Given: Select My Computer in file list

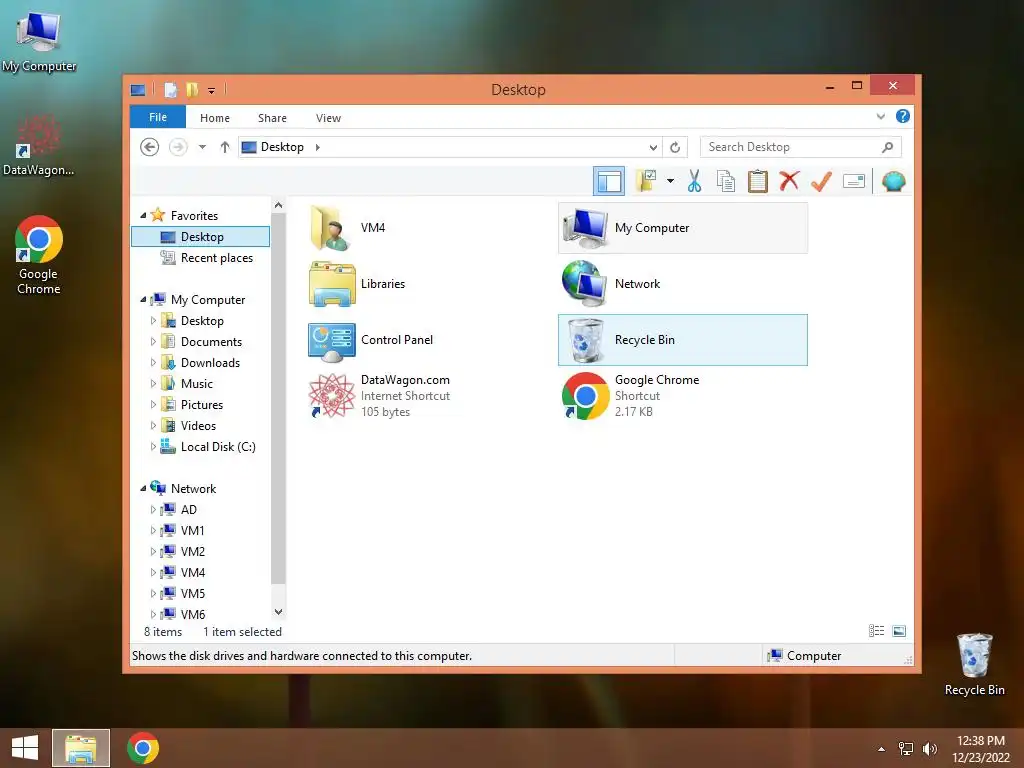Looking at the screenshot, I should [x=682, y=228].
